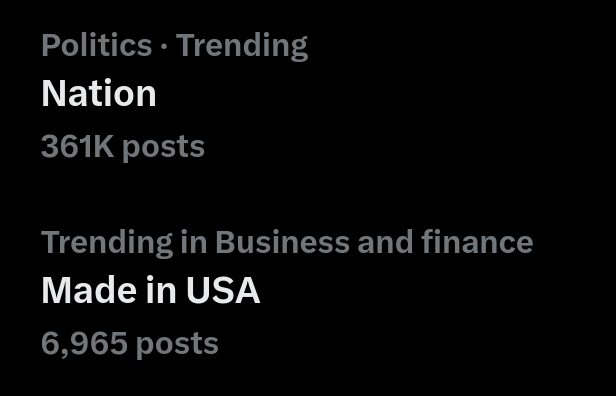Click the word and in Business and finance
Viewport: 616px width, 396px height.
pos(385,242)
